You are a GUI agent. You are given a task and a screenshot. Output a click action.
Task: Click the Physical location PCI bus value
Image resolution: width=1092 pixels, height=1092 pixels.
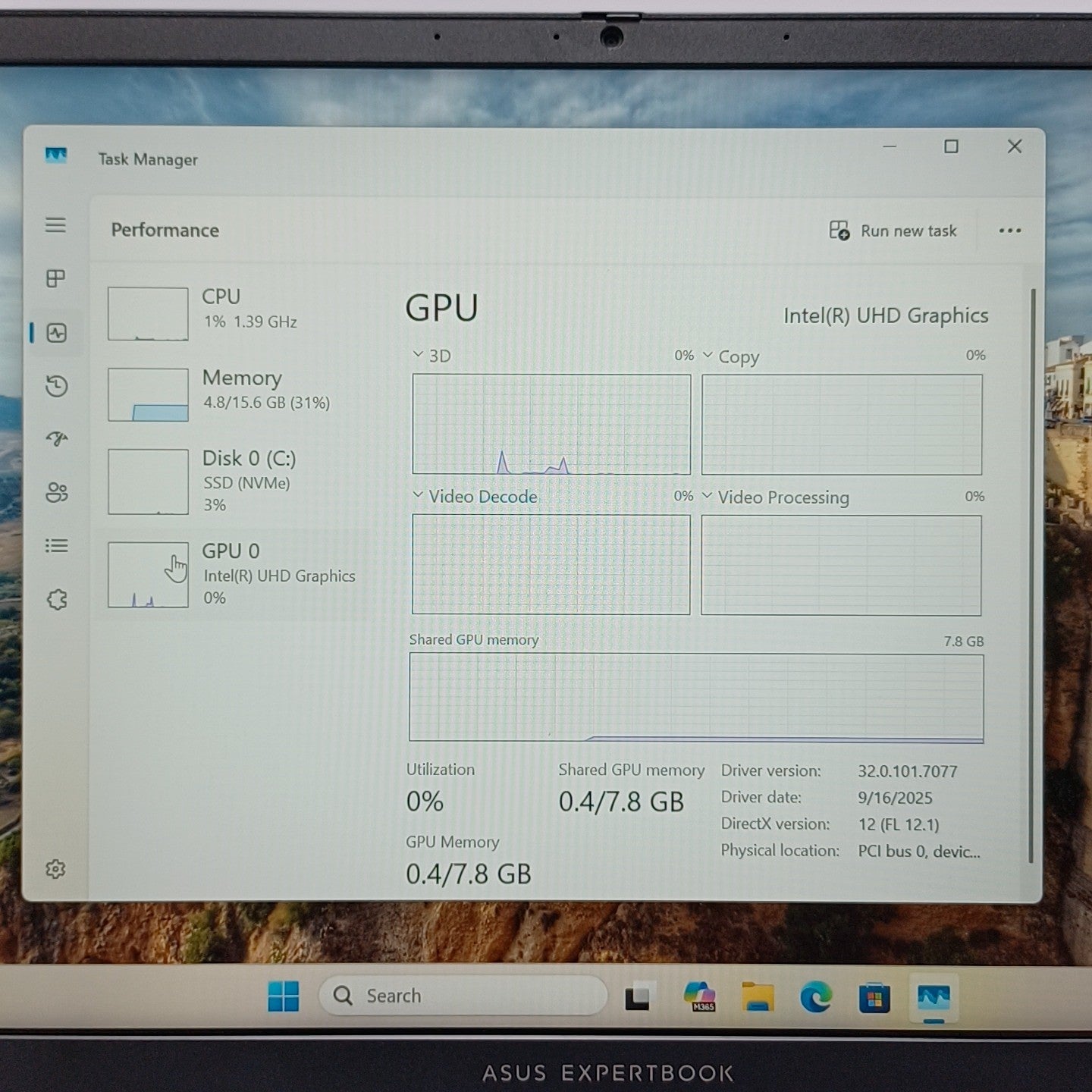coord(919,852)
